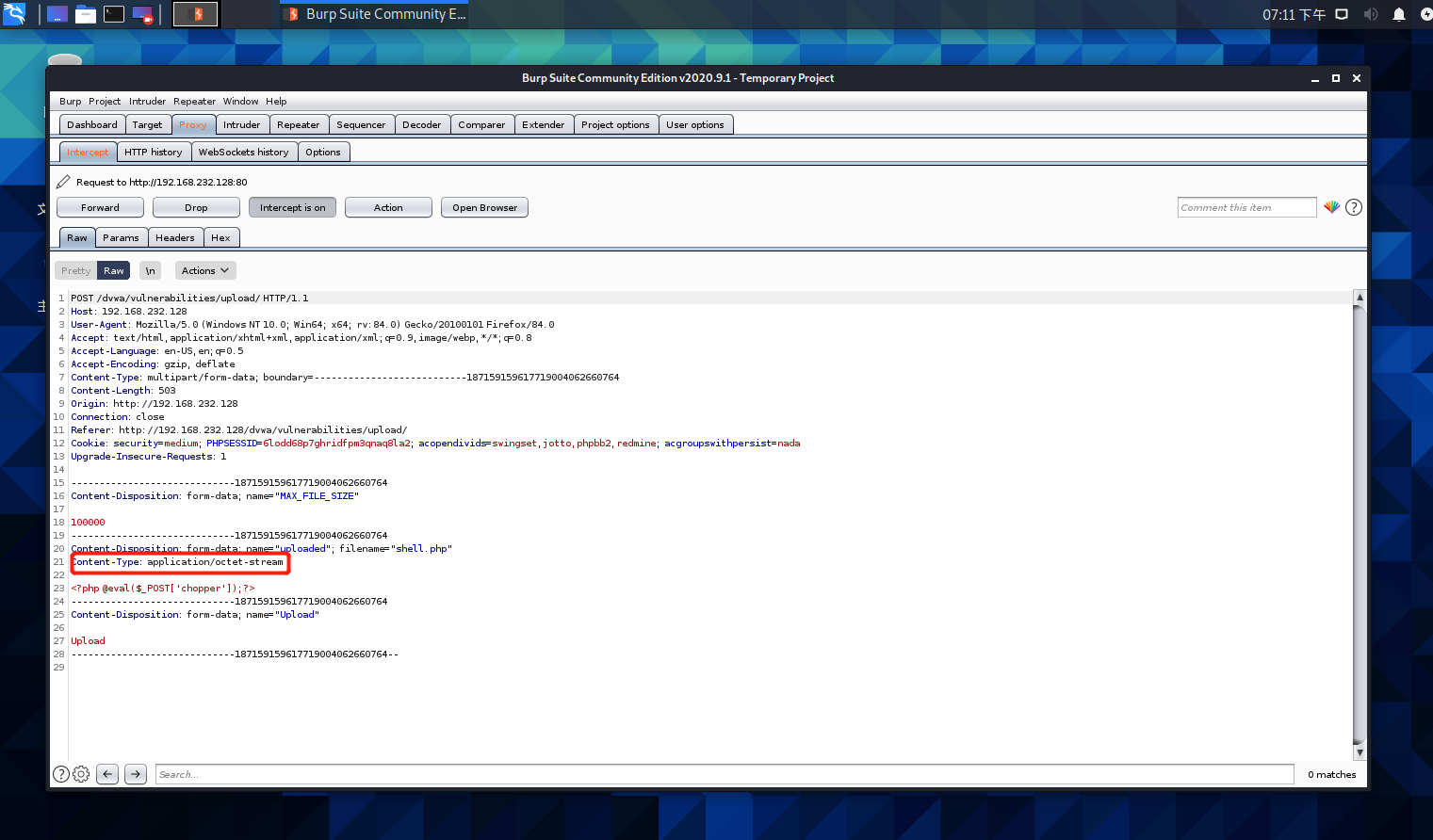Viewport: 1433px width, 840px height.
Task: Open the file manager from the taskbar
Action: tap(86, 14)
